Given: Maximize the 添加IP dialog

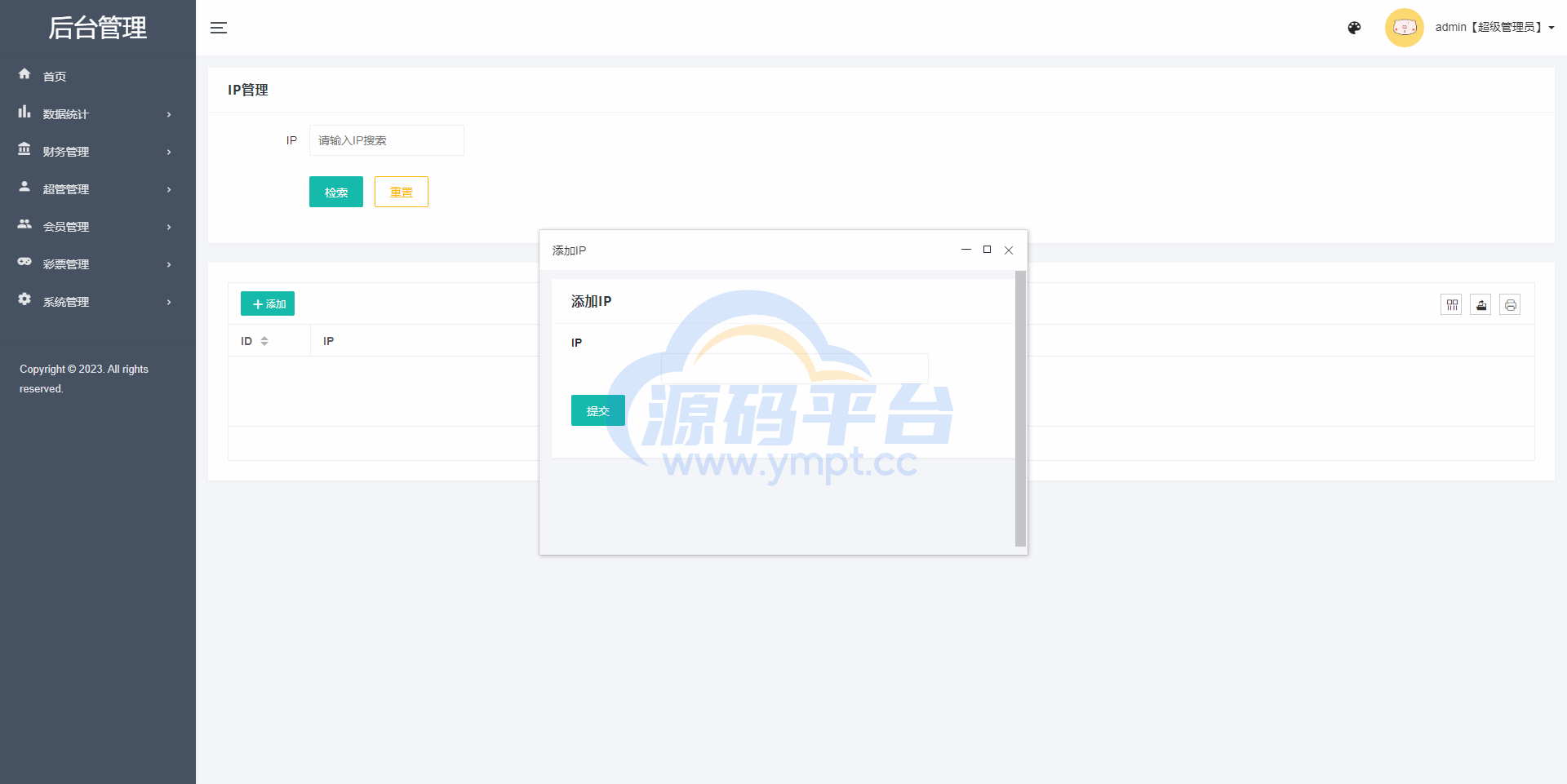Looking at the screenshot, I should click(x=988, y=250).
